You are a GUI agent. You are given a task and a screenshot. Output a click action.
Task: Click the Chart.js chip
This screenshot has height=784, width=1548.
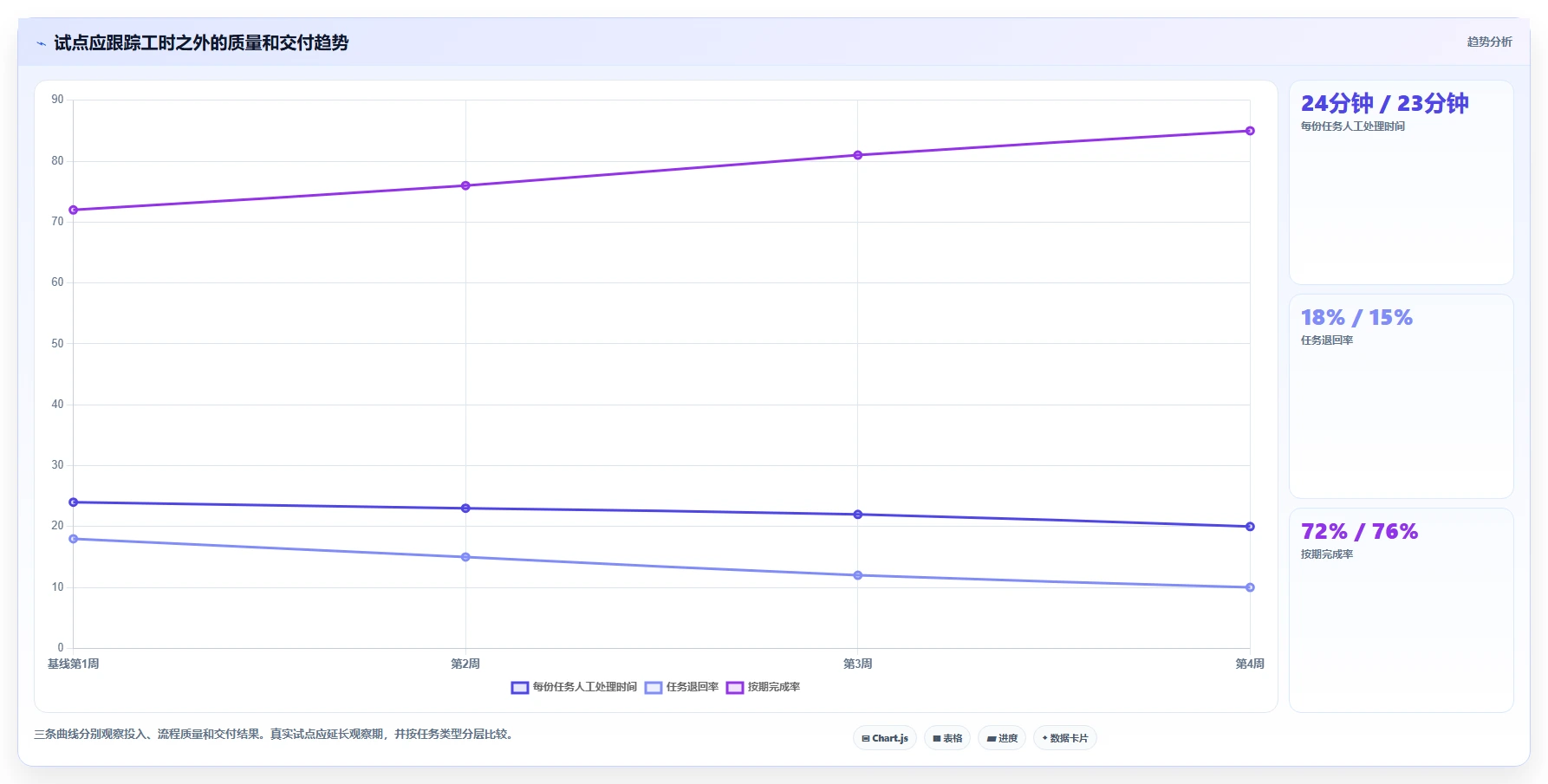(x=885, y=738)
